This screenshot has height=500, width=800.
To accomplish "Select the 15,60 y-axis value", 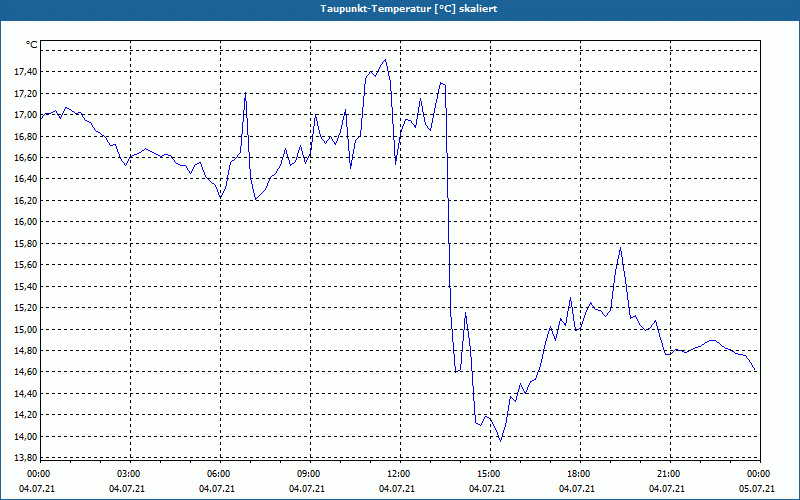I will point(26,265).
